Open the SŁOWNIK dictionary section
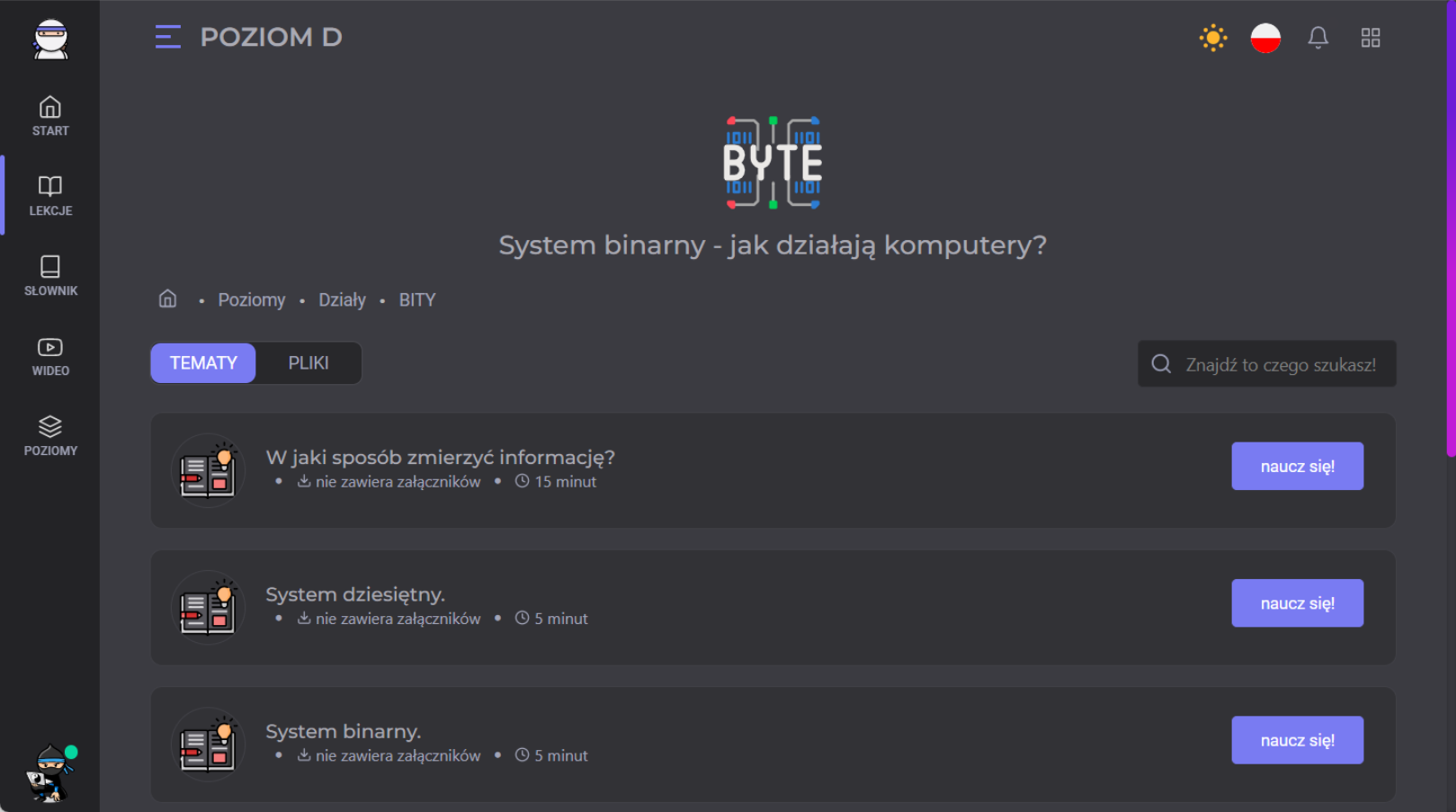The width and height of the screenshot is (1456, 812). point(50,275)
